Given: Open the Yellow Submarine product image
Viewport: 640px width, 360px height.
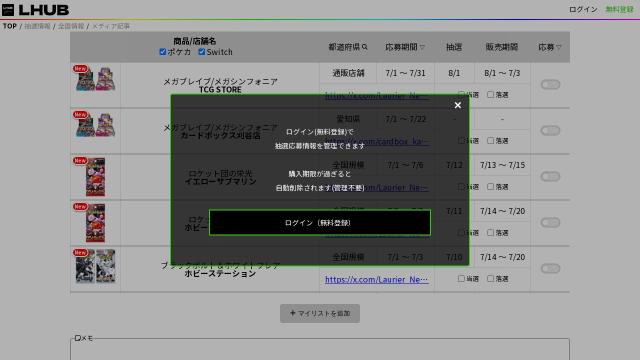Looking at the screenshot, I should click(x=96, y=177).
